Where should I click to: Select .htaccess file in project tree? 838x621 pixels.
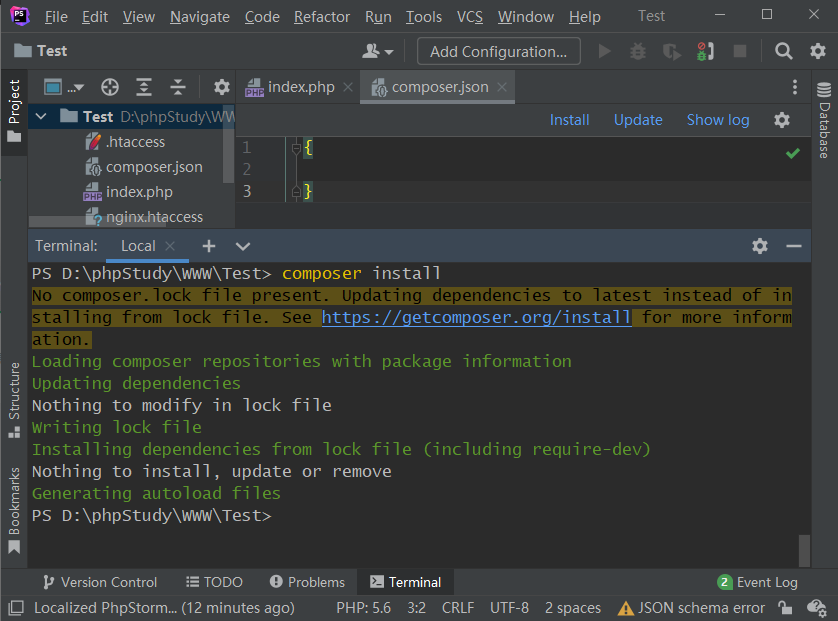coord(125,142)
